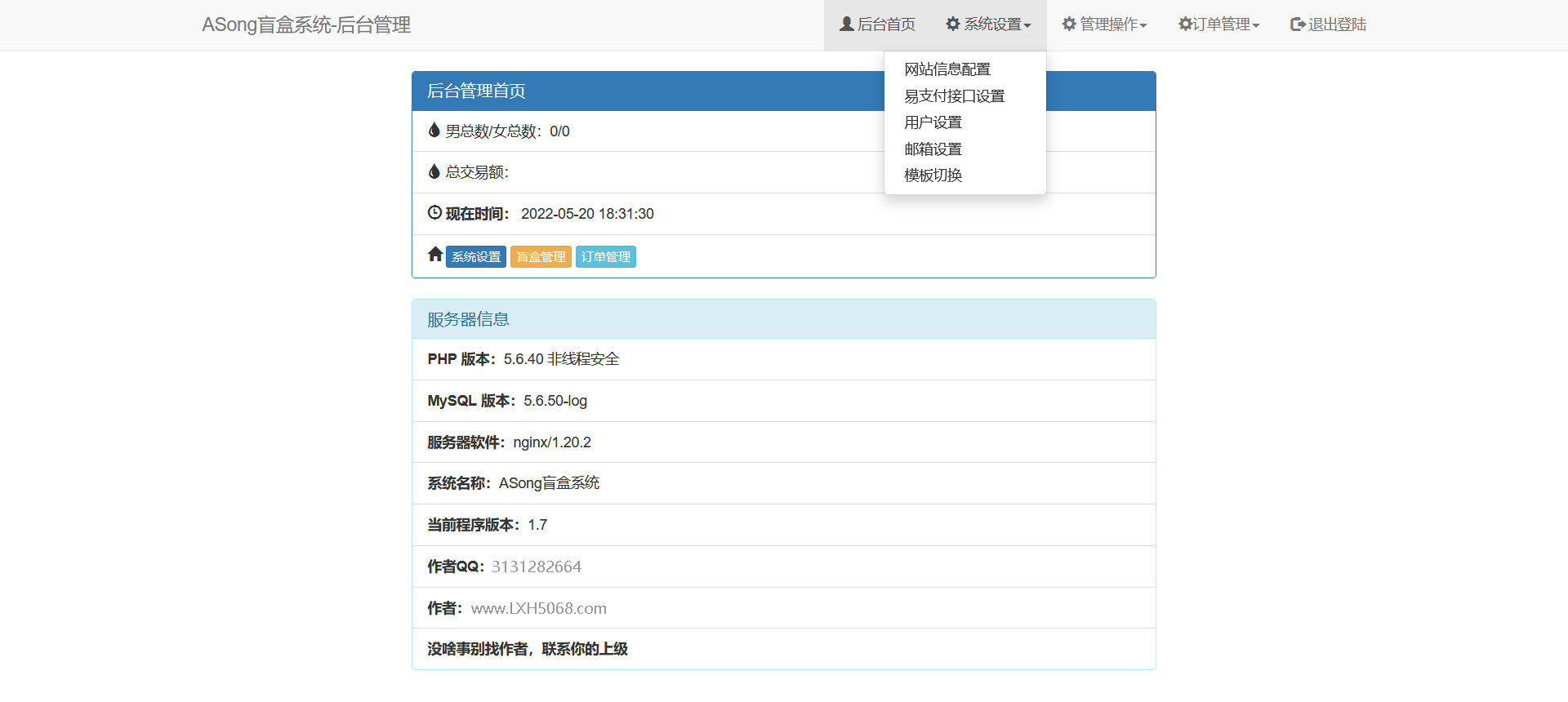Click the author QQ number 3131282664
Screen dimensions: 1568x702
pyautogui.click(x=537, y=566)
